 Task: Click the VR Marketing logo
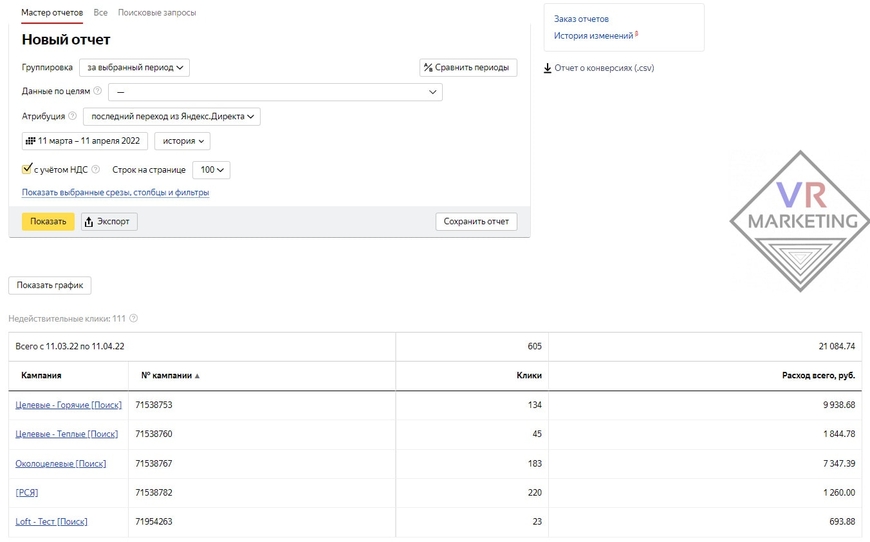pos(800,221)
